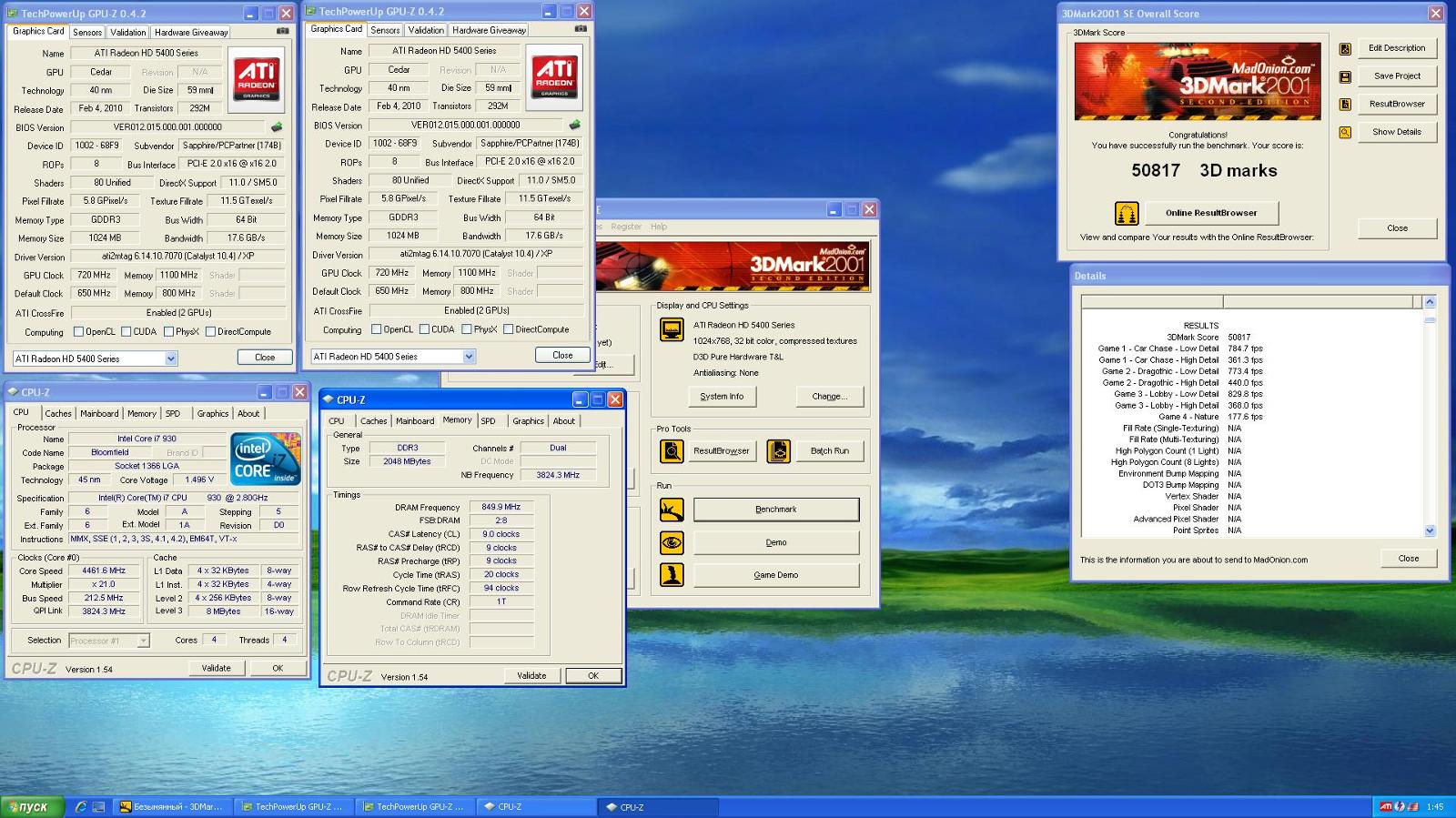Click ATI Radeon logo in second GPU-Z window
Screen dimensions: 1456x818
[554, 78]
